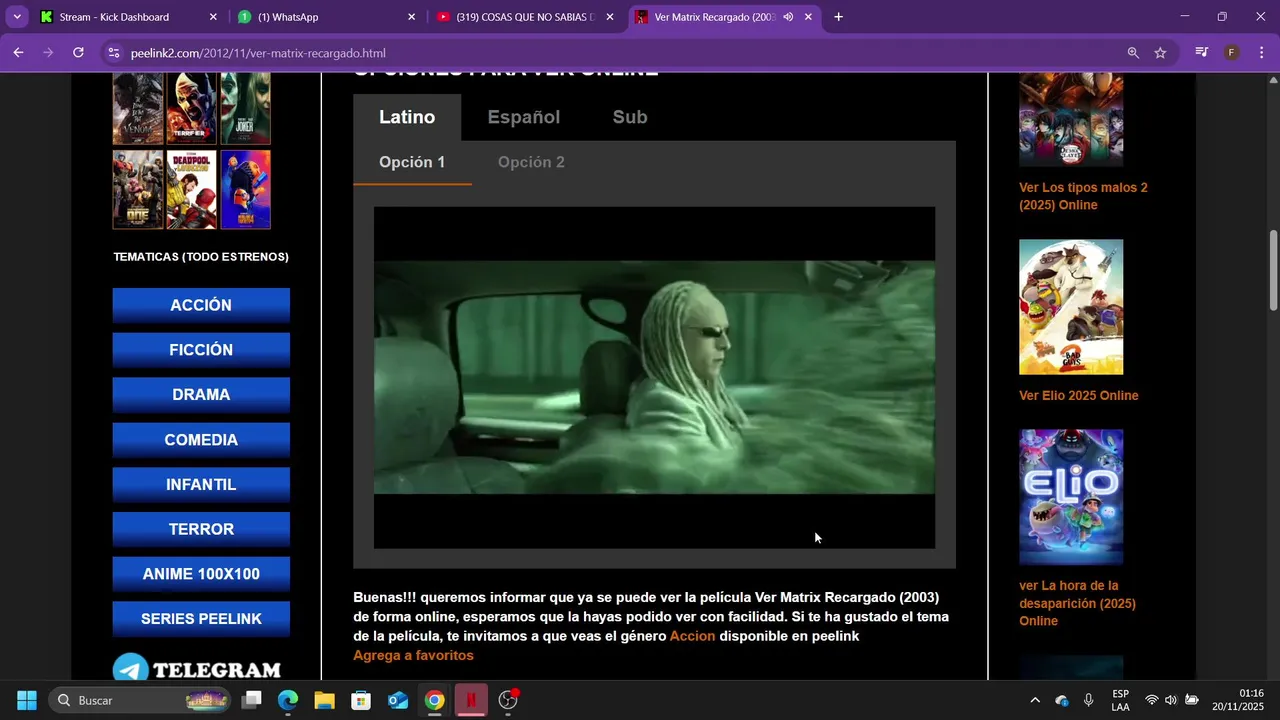Open the tab search dropdown arrow
1280x720 pixels.
[x=17, y=17]
